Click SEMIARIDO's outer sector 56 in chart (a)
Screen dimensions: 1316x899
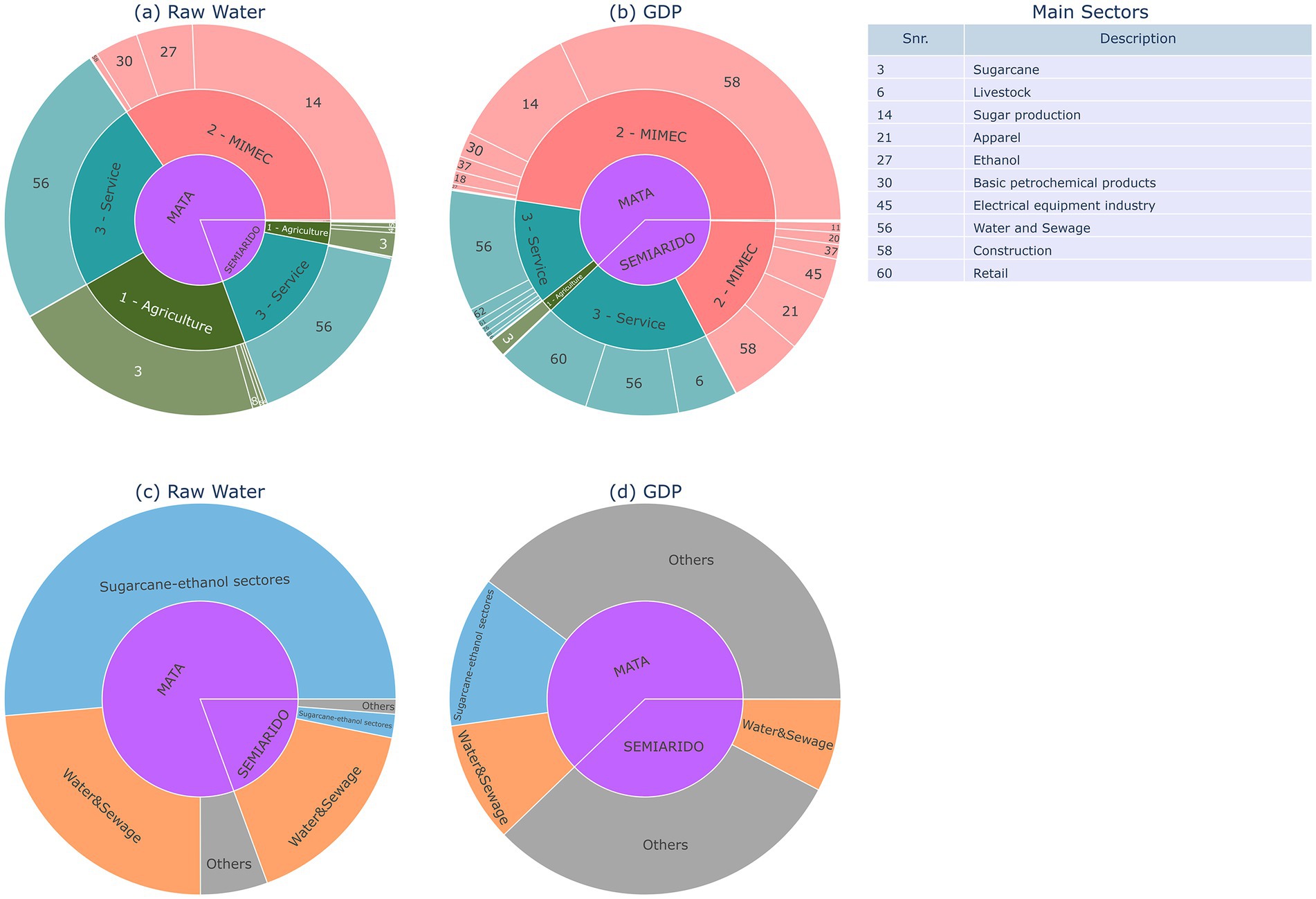(324, 327)
